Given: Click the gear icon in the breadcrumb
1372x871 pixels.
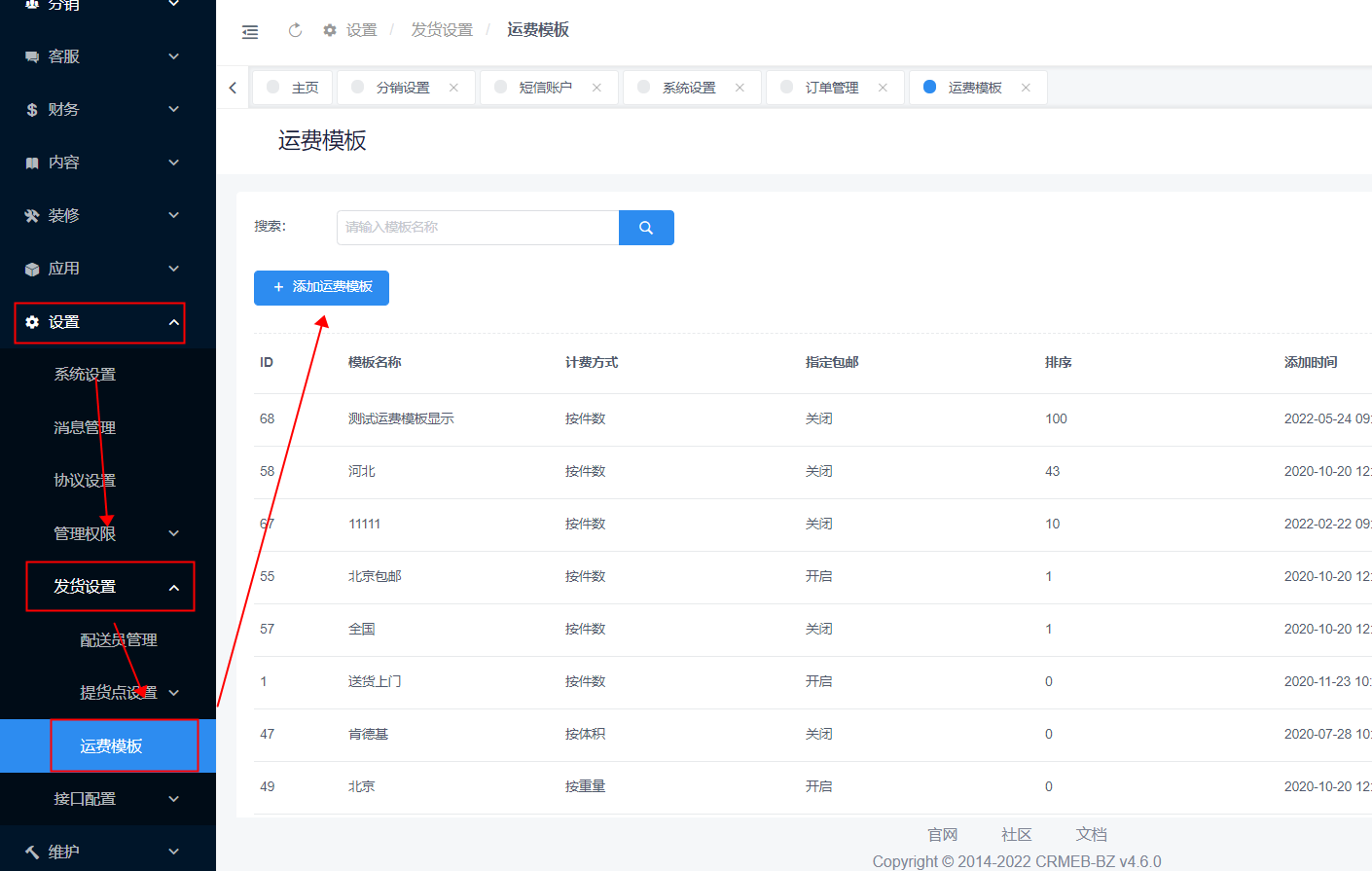Looking at the screenshot, I should (x=330, y=30).
